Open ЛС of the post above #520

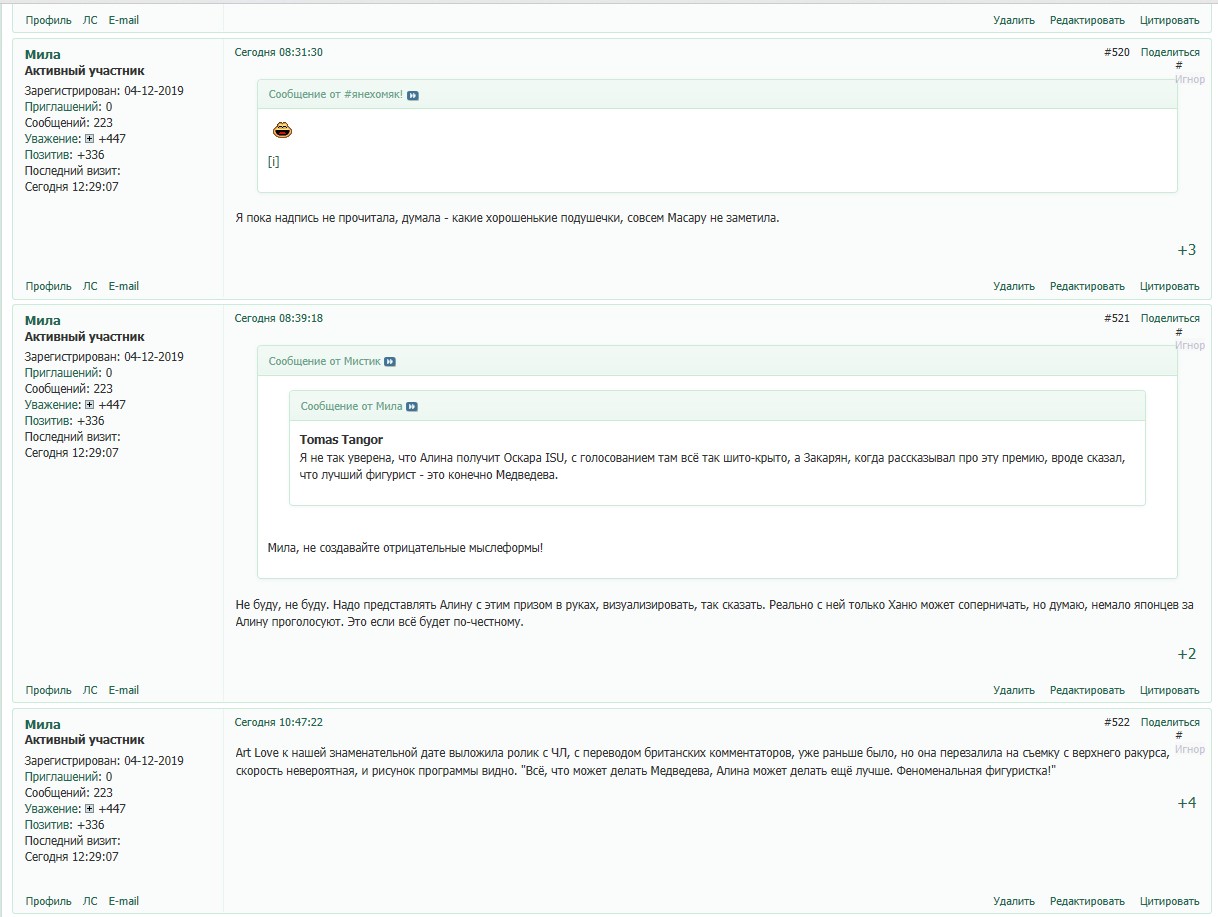[90, 20]
